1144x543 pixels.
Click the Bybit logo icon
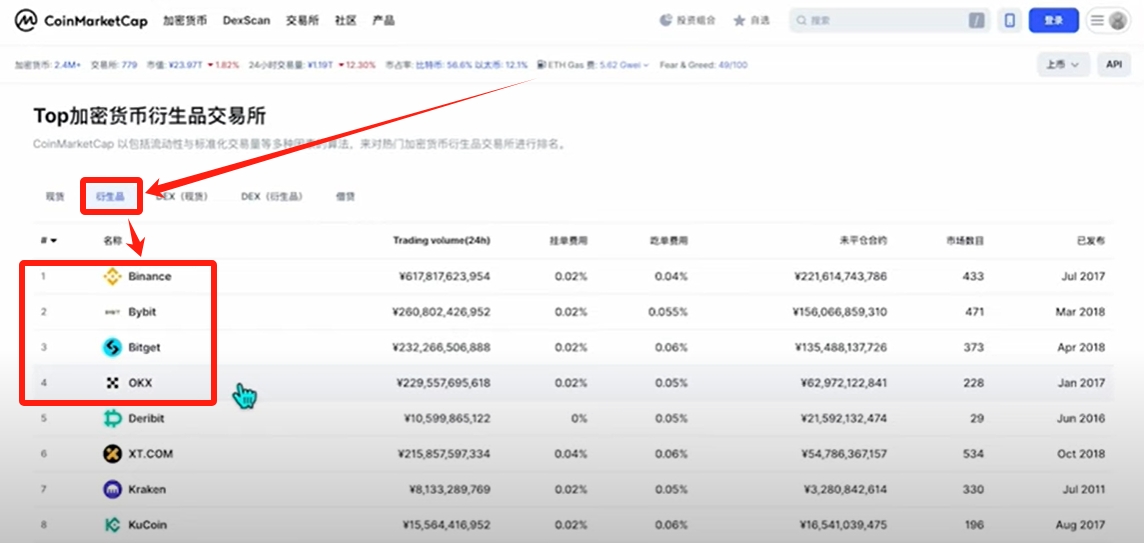click(x=112, y=312)
